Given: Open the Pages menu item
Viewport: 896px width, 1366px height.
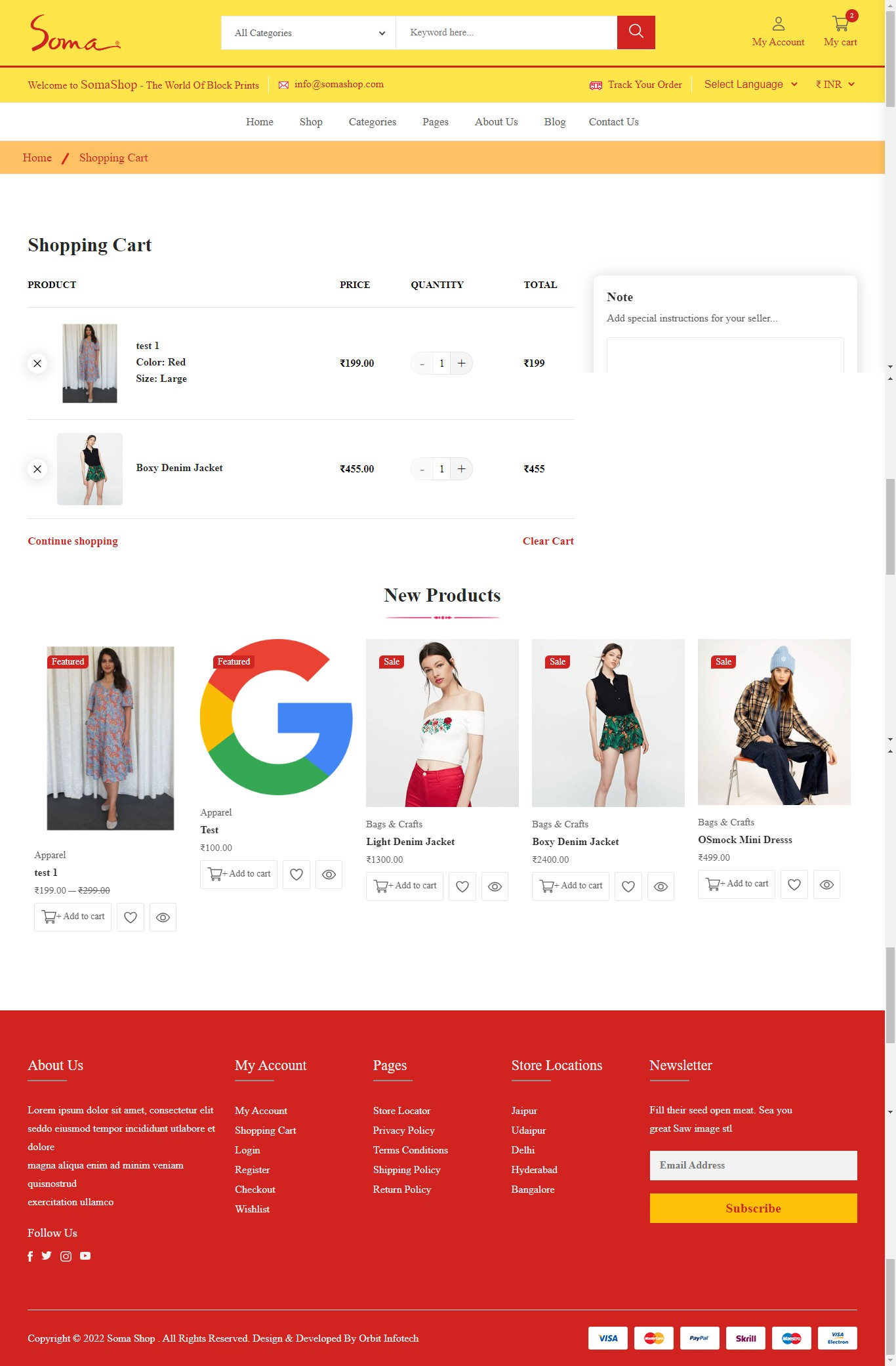Looking at the screenshot, I should point(436,122).
